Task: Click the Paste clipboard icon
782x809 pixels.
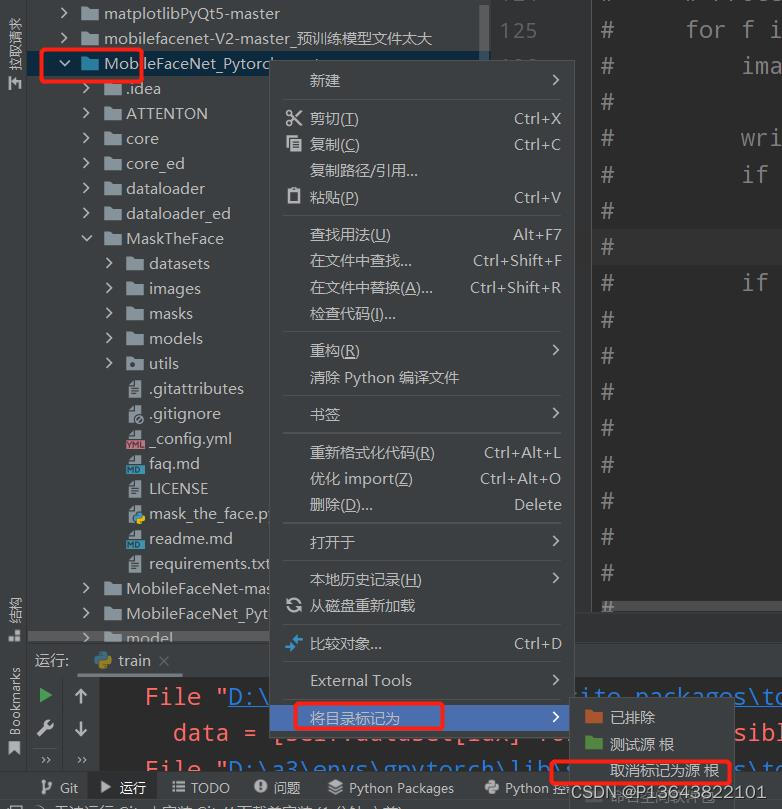Action: click(x=294, y=196)
